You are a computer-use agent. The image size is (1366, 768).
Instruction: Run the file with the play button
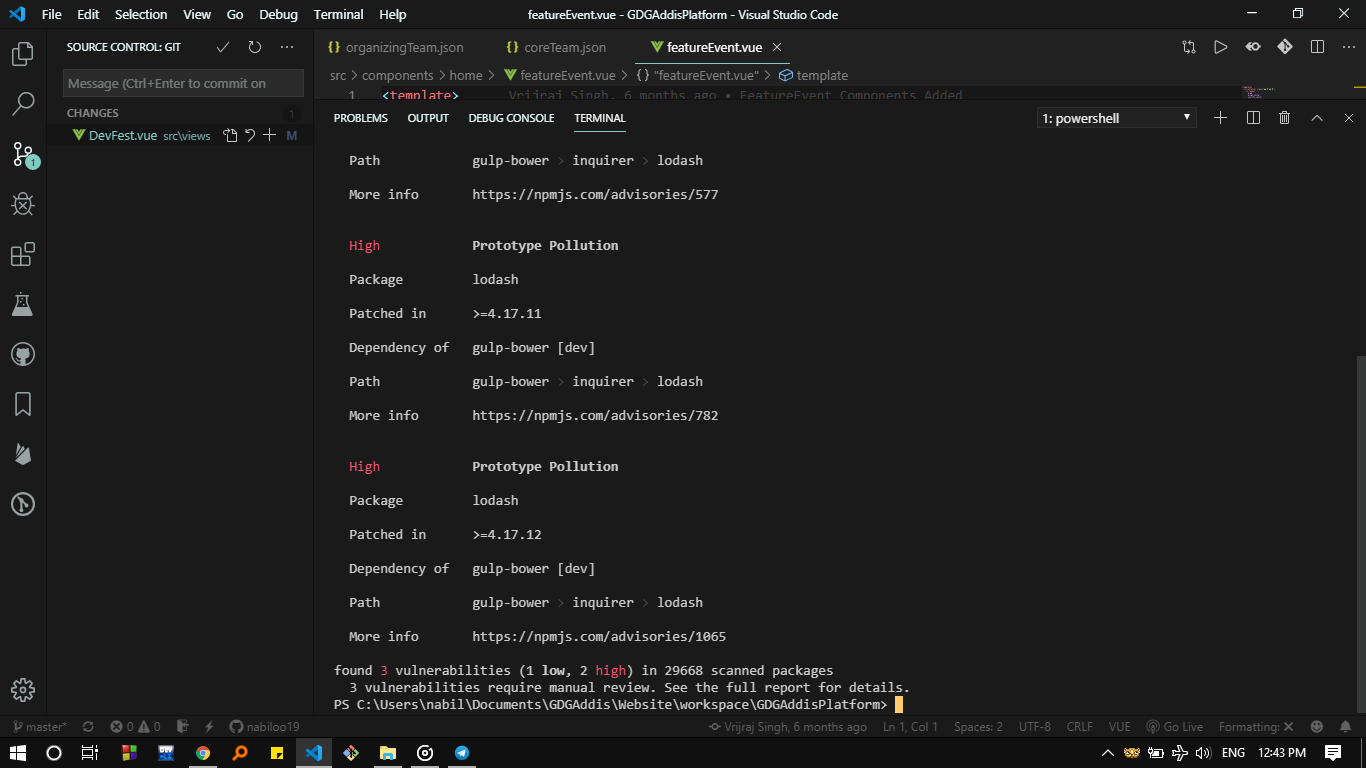1220,47
